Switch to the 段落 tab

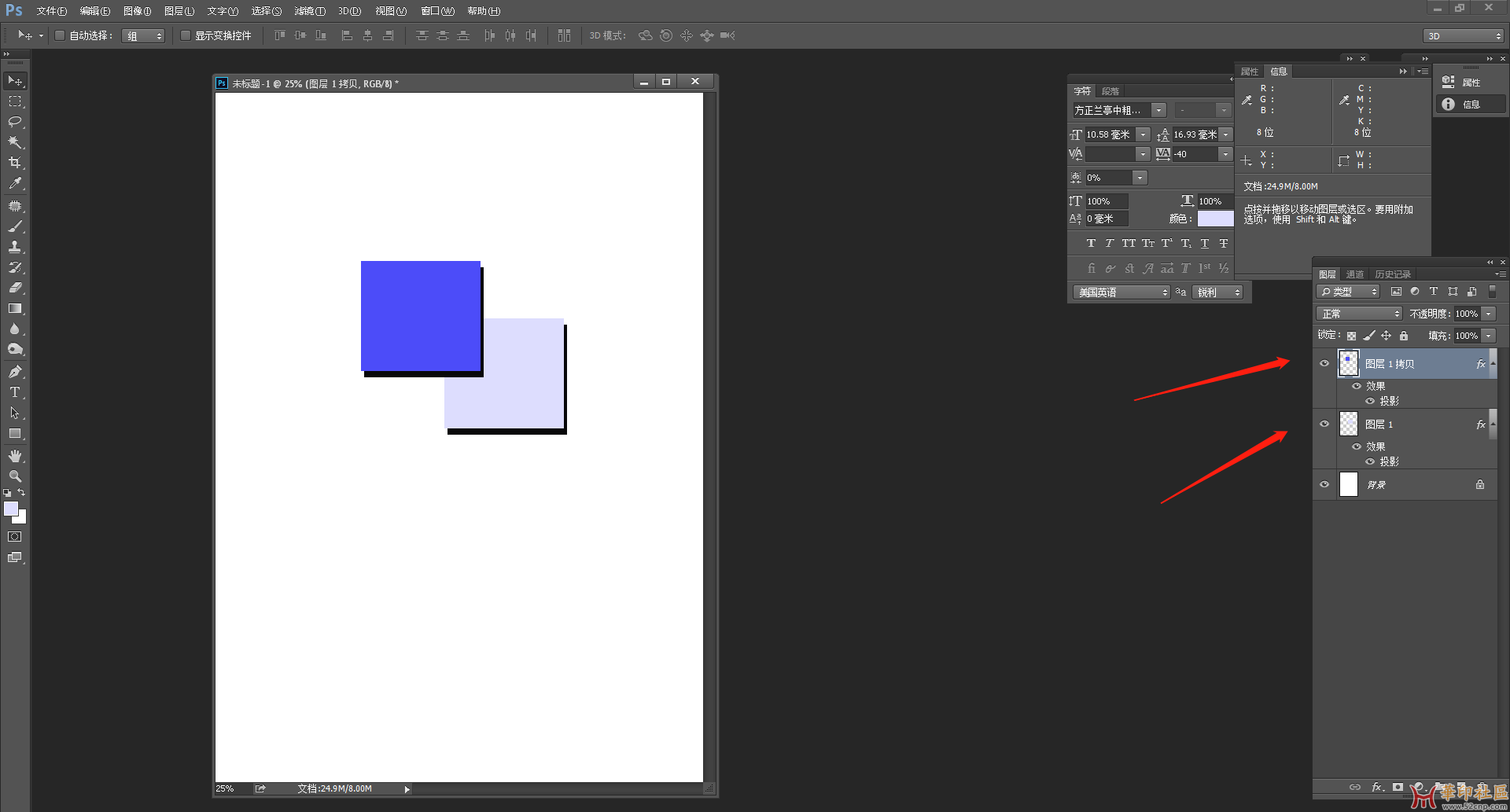(1110, 91)
